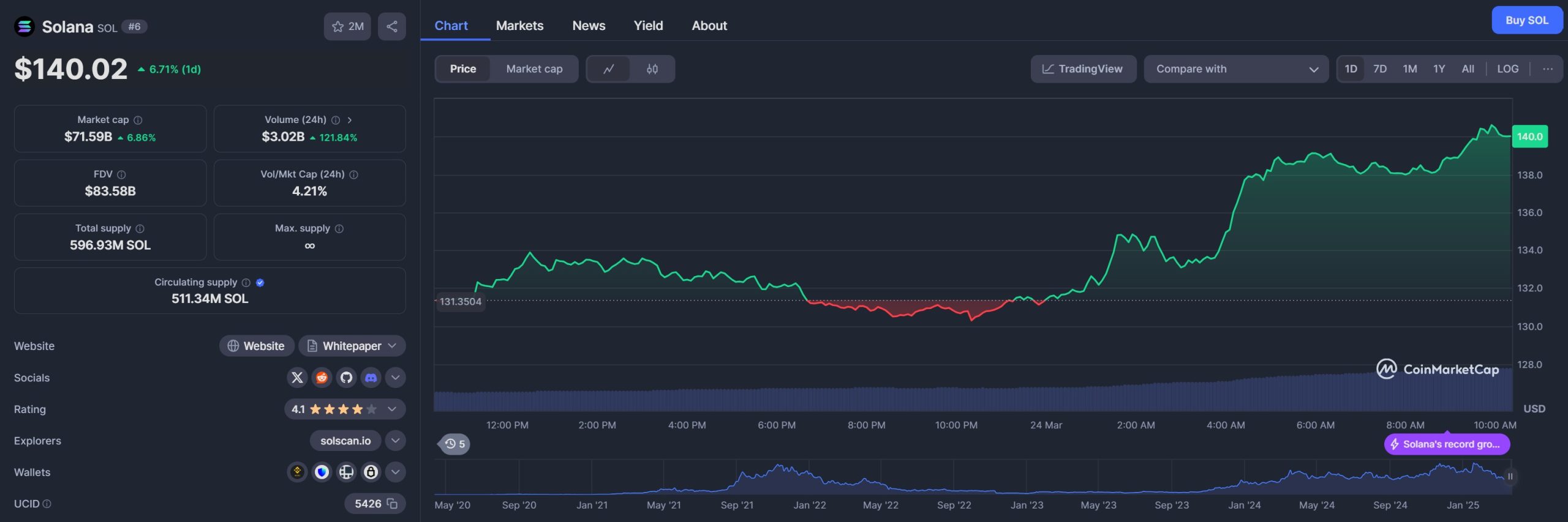Image resolution: width=1568 pixels, height=522 pixels.
Task: Open the Markets tab
Action: point(519,26)
